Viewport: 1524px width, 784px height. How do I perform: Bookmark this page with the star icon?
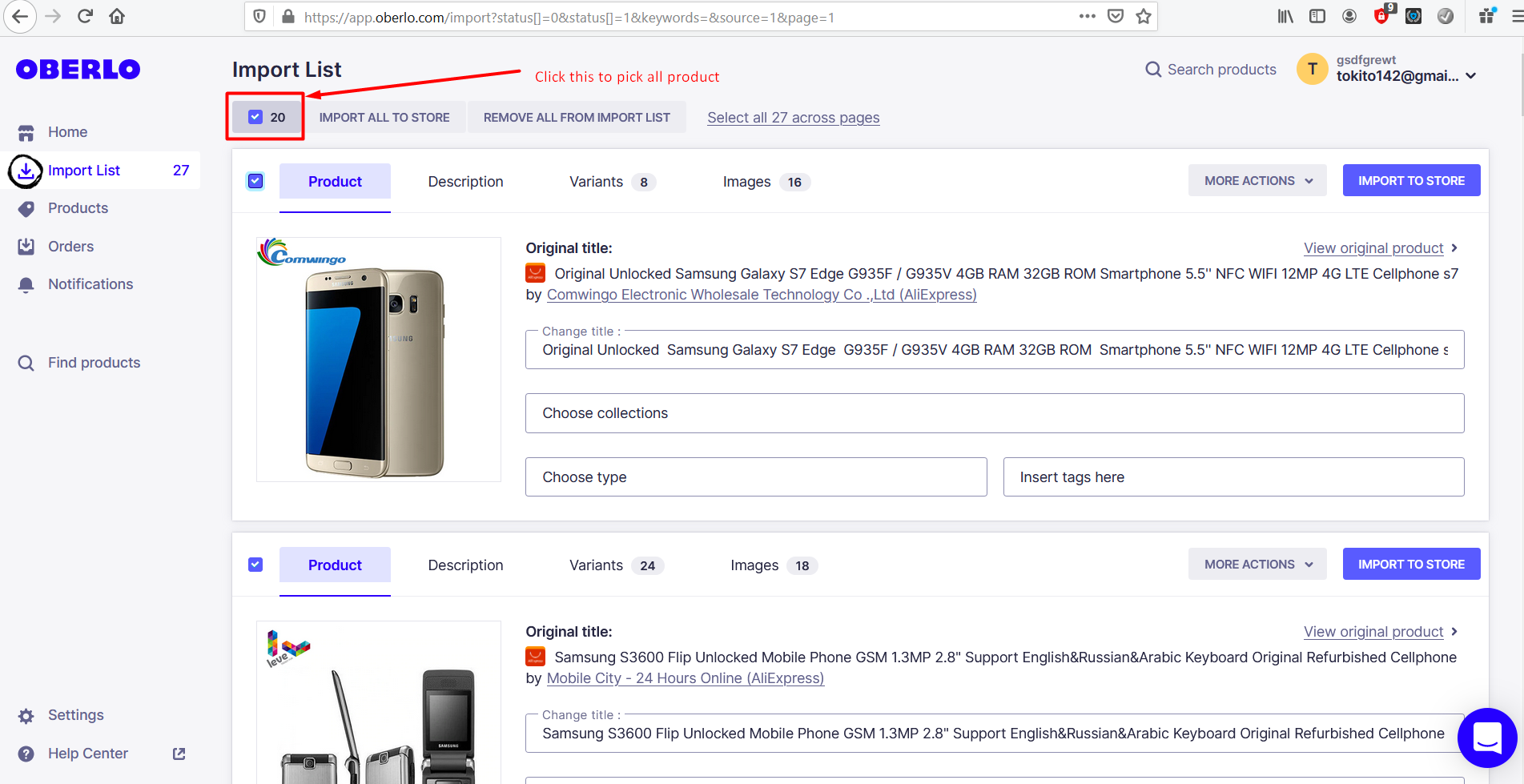[1144, 17]
